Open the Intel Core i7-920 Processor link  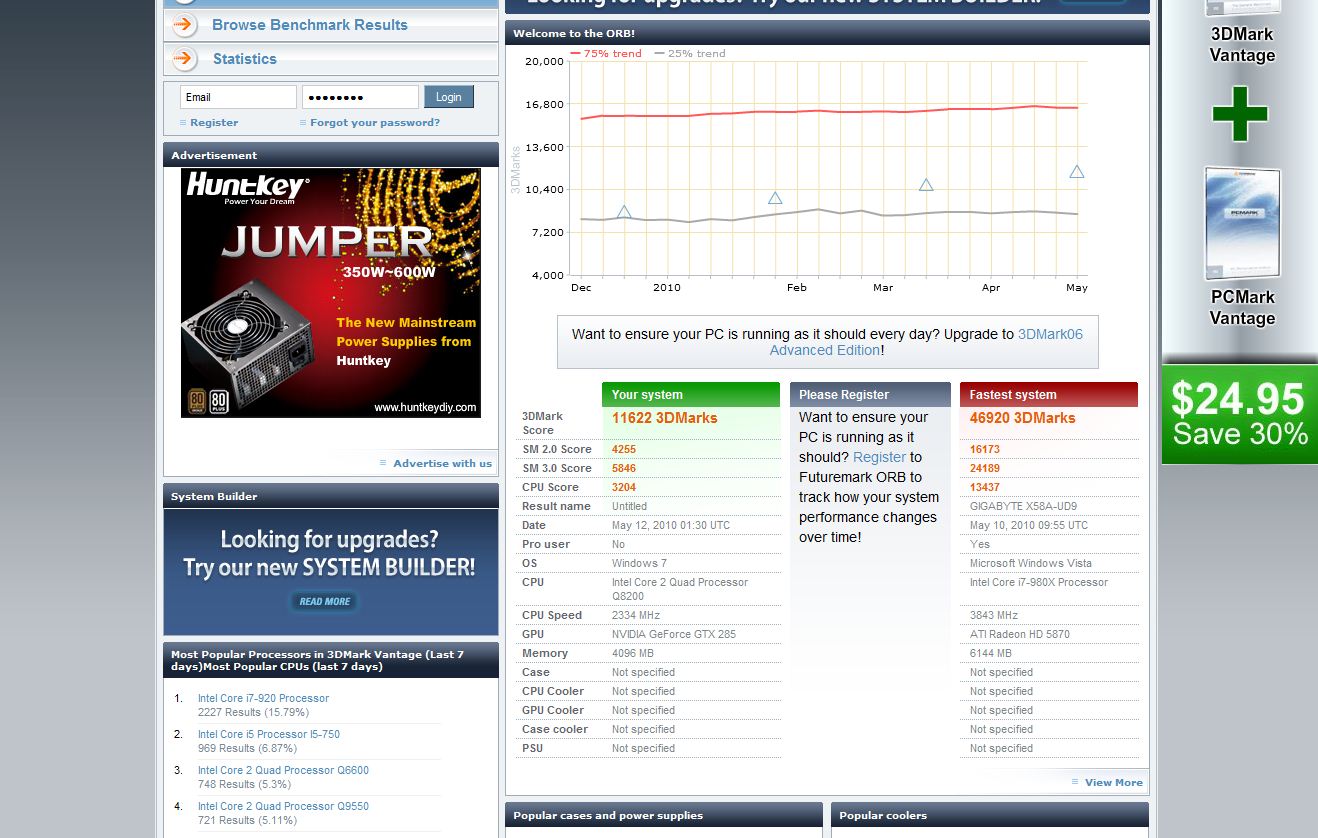[263, 699]
